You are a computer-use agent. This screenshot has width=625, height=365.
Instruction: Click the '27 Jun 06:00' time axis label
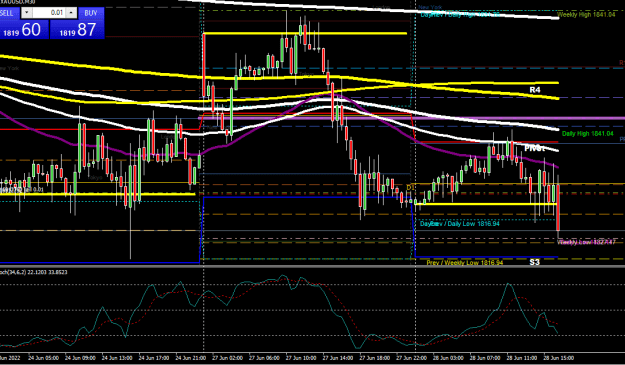pos(264,358)
